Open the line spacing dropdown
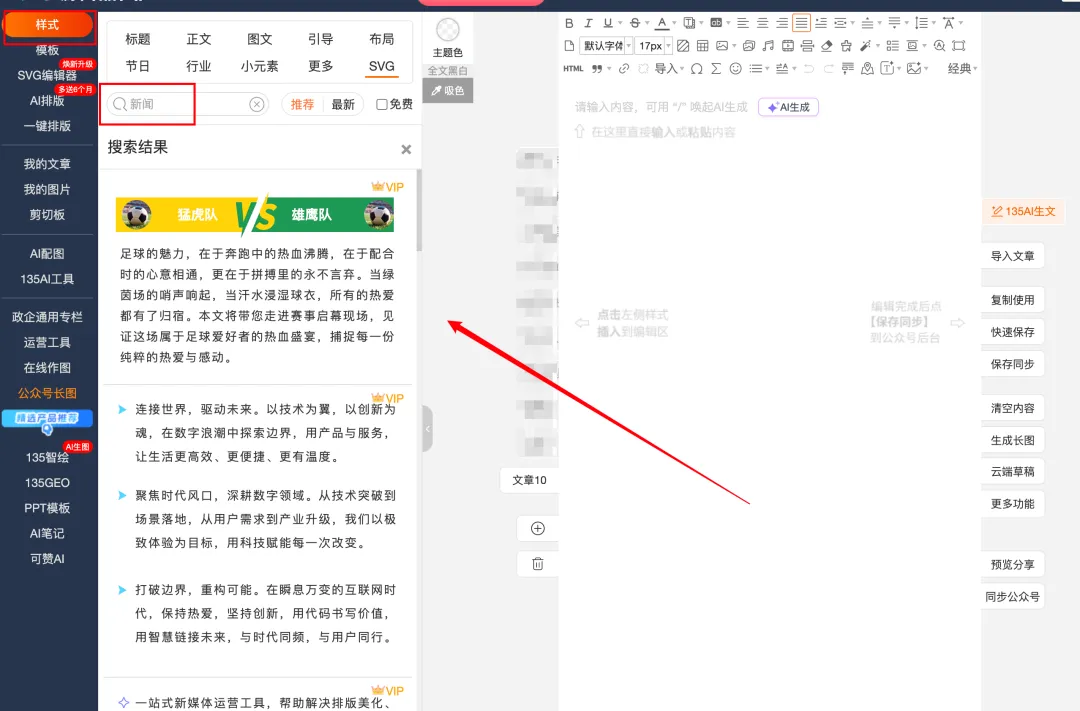The width and height of the screenshot is (1080, 711). pyautogui.click(x=934, y=23)
